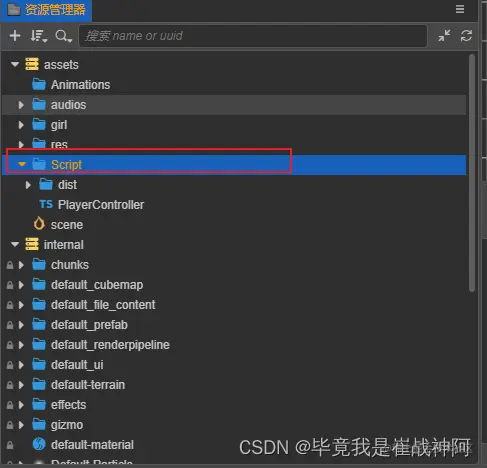
Task: Expand the audios folder
Action: pyautogui.click(x=21, y=105)
